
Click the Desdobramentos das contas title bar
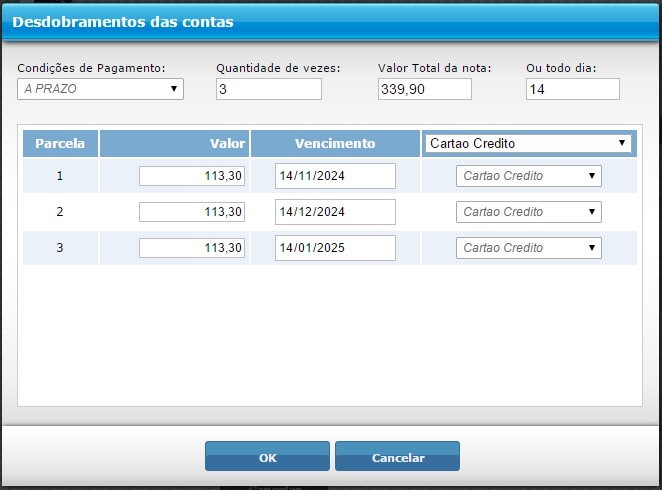(x=330, y=21)
